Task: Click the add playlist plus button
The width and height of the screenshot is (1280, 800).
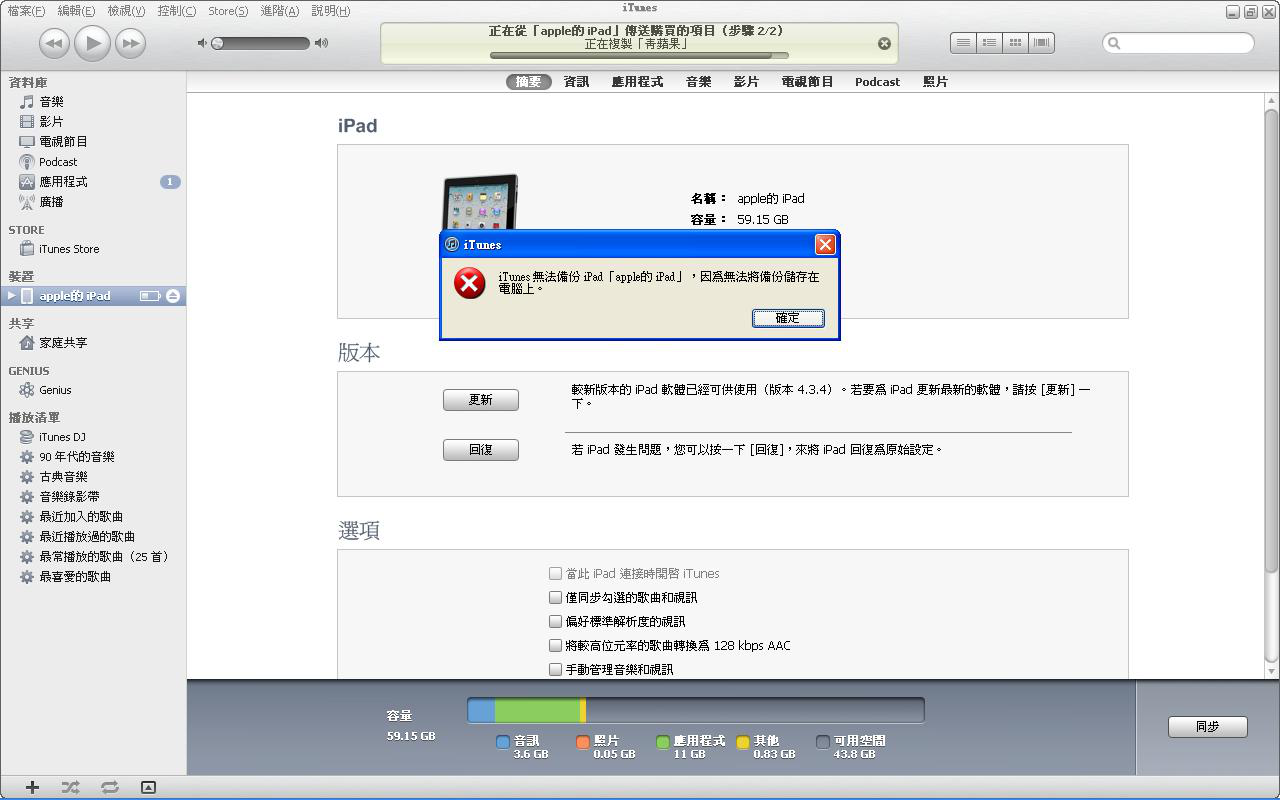Action: (x=32, y=788)
